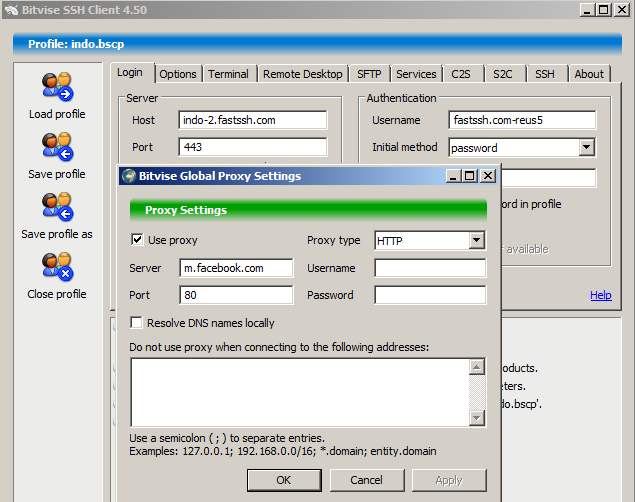Click the proxy Server field m.facebook.com
Screen dimensions: 635x502
[236, 268]
